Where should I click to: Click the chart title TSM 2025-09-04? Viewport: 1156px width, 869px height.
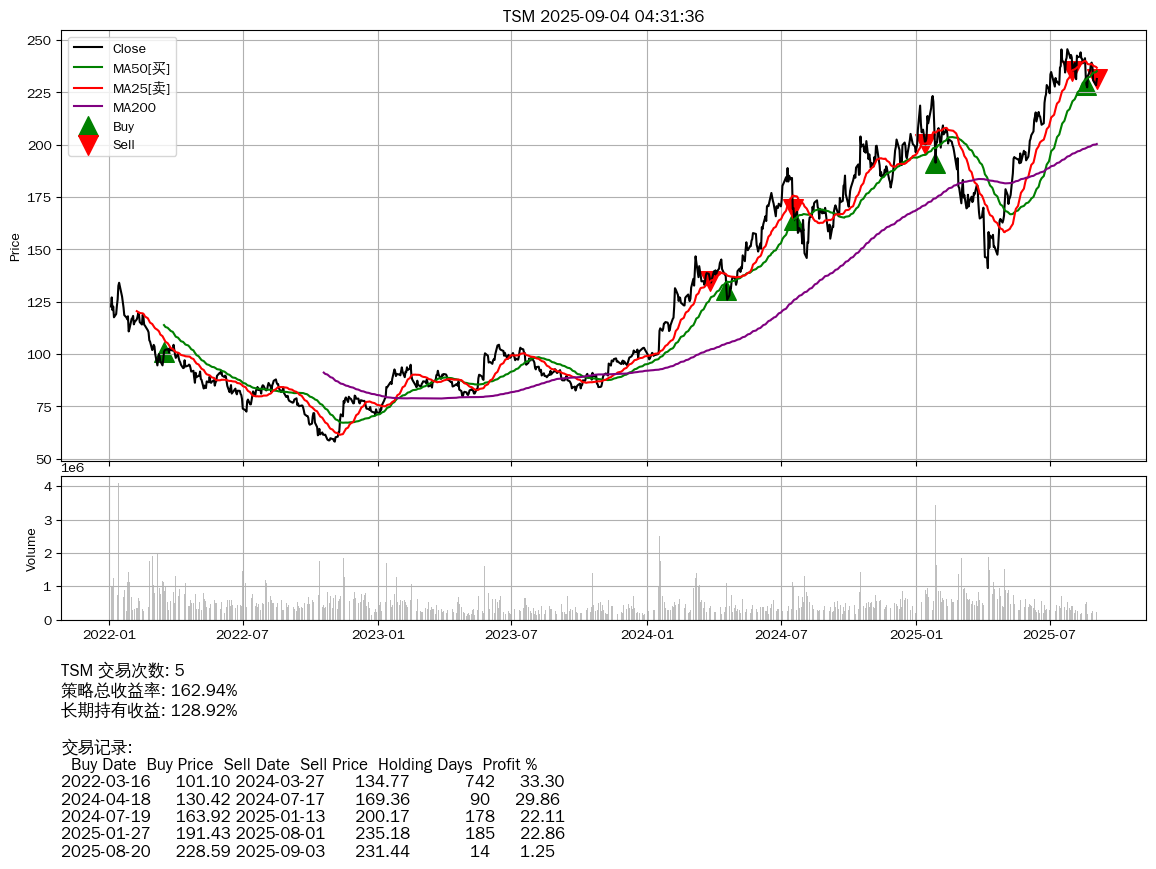pos(603,16)
